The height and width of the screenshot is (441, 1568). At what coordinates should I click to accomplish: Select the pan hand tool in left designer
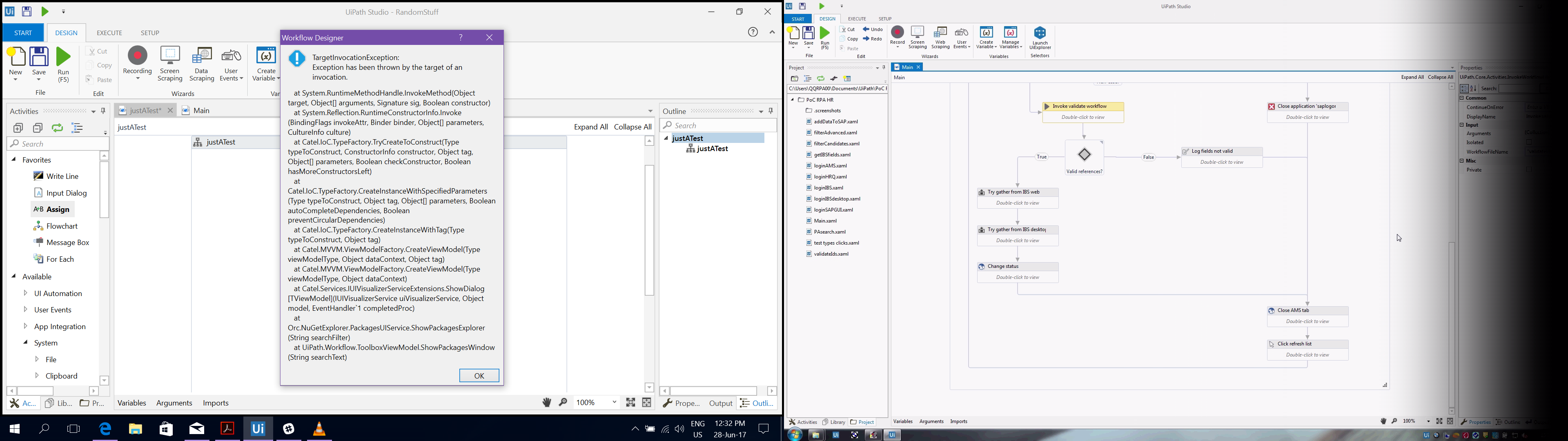[547, 403]
